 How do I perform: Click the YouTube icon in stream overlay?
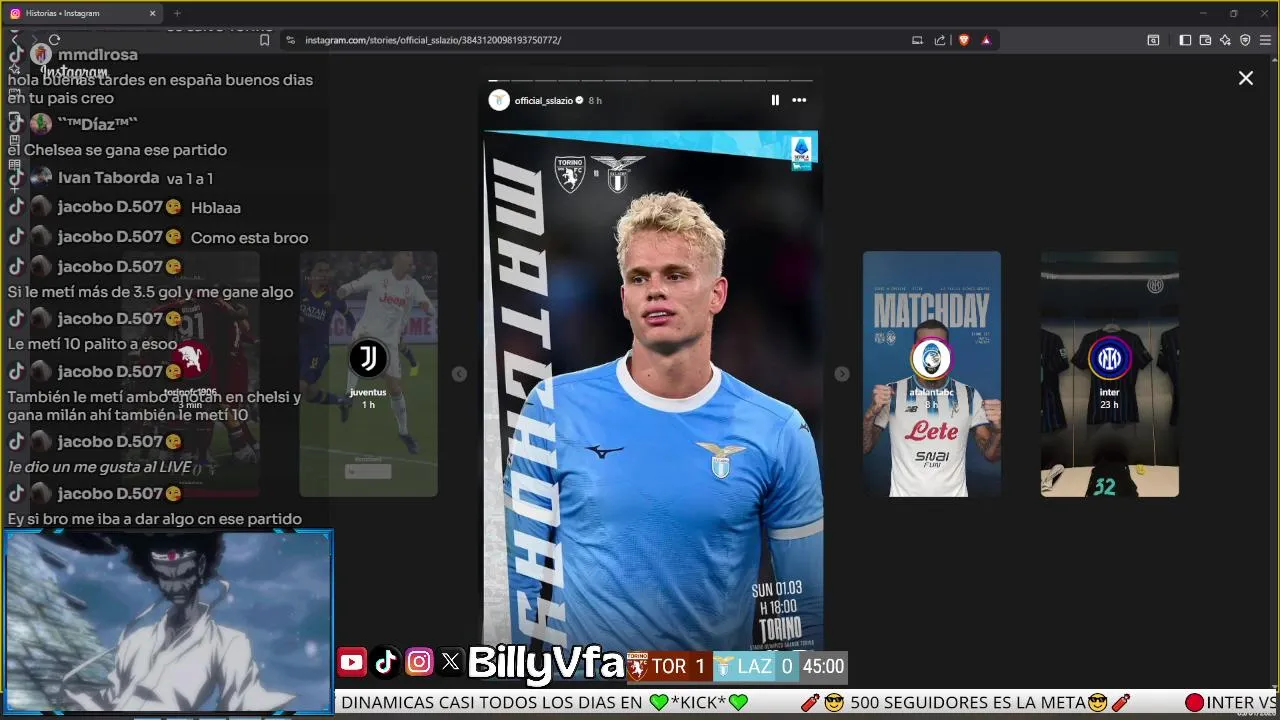point(351,662)
